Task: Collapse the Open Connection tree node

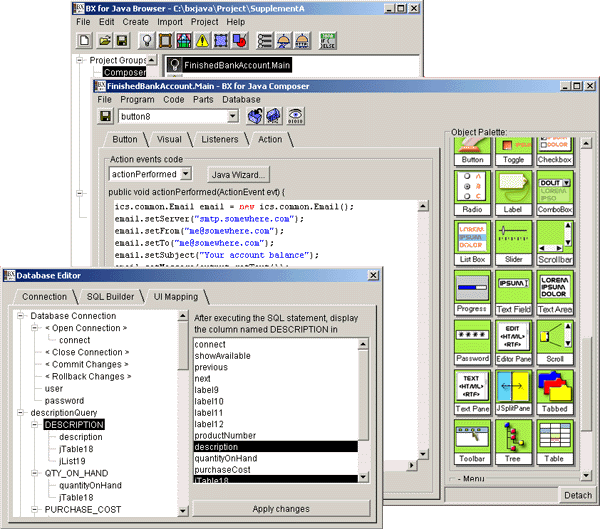Action: click(x=35, y=328)
